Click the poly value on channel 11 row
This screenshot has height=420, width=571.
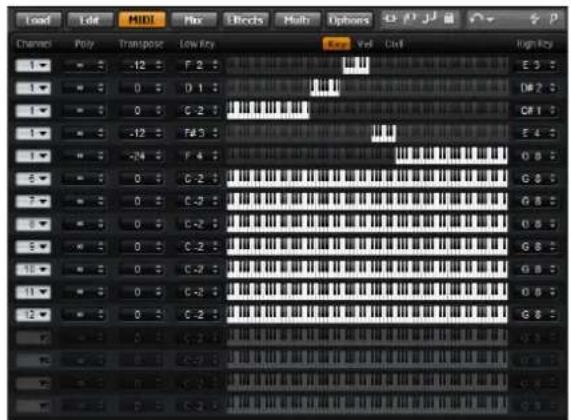click(x=80, y=292)
